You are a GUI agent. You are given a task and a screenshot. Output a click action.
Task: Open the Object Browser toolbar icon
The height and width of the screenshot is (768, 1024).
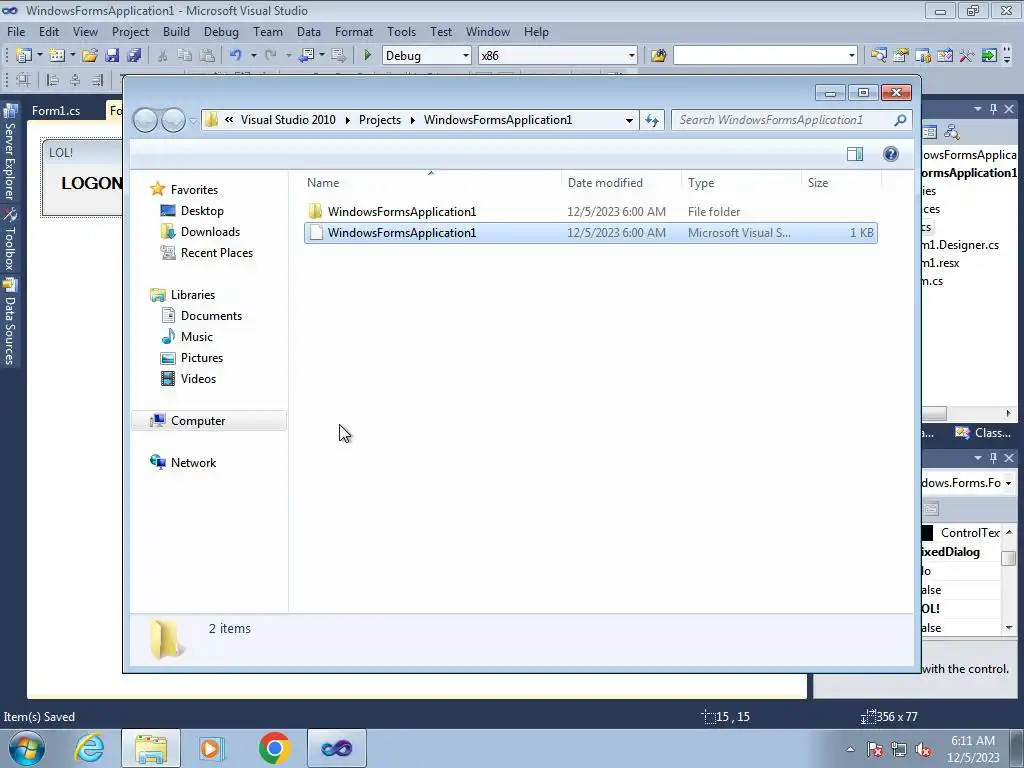pos(923,56)
